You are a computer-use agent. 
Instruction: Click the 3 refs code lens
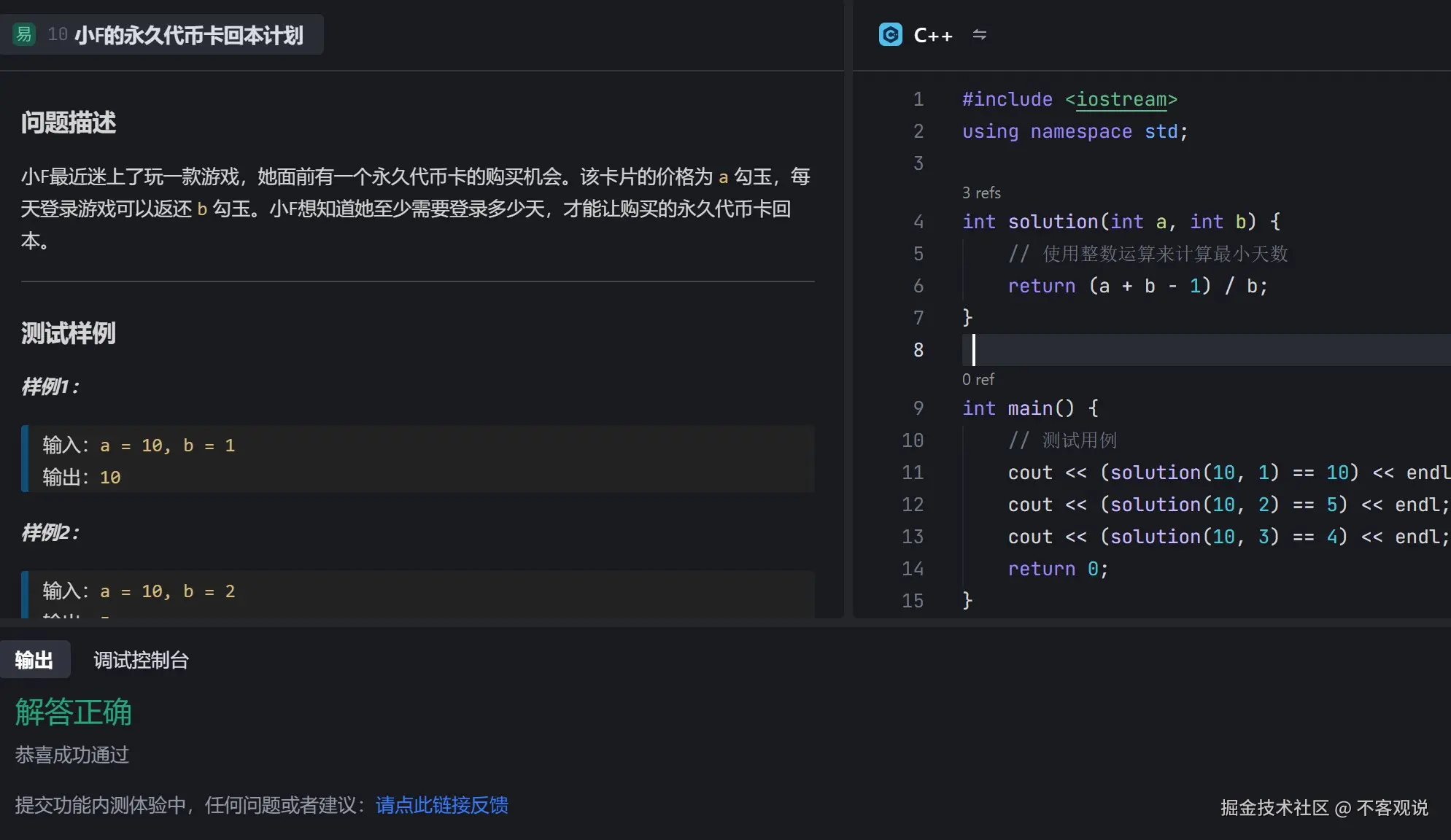pos(981,192)
